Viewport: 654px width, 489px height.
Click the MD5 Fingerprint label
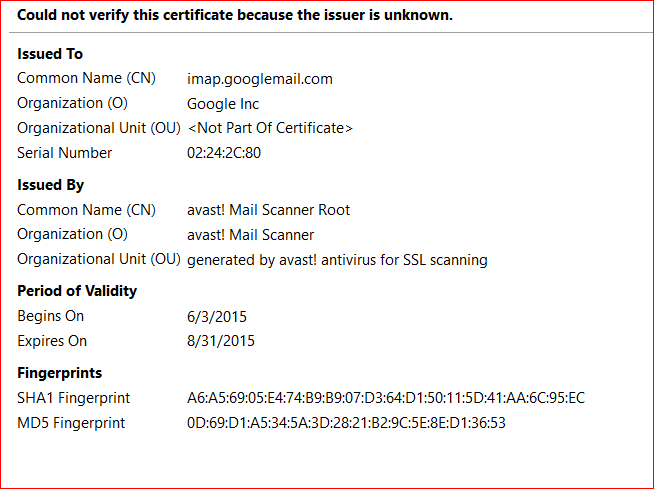71,423
